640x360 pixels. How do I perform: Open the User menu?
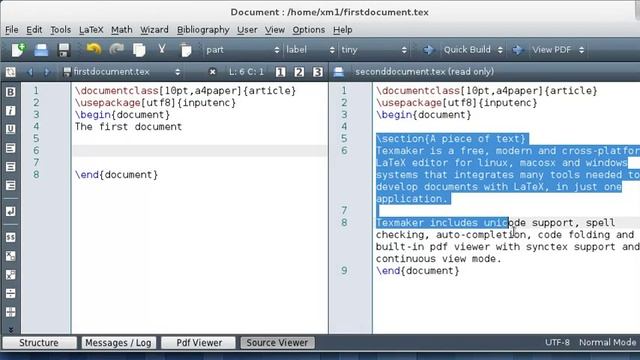(x=247, y=30)
